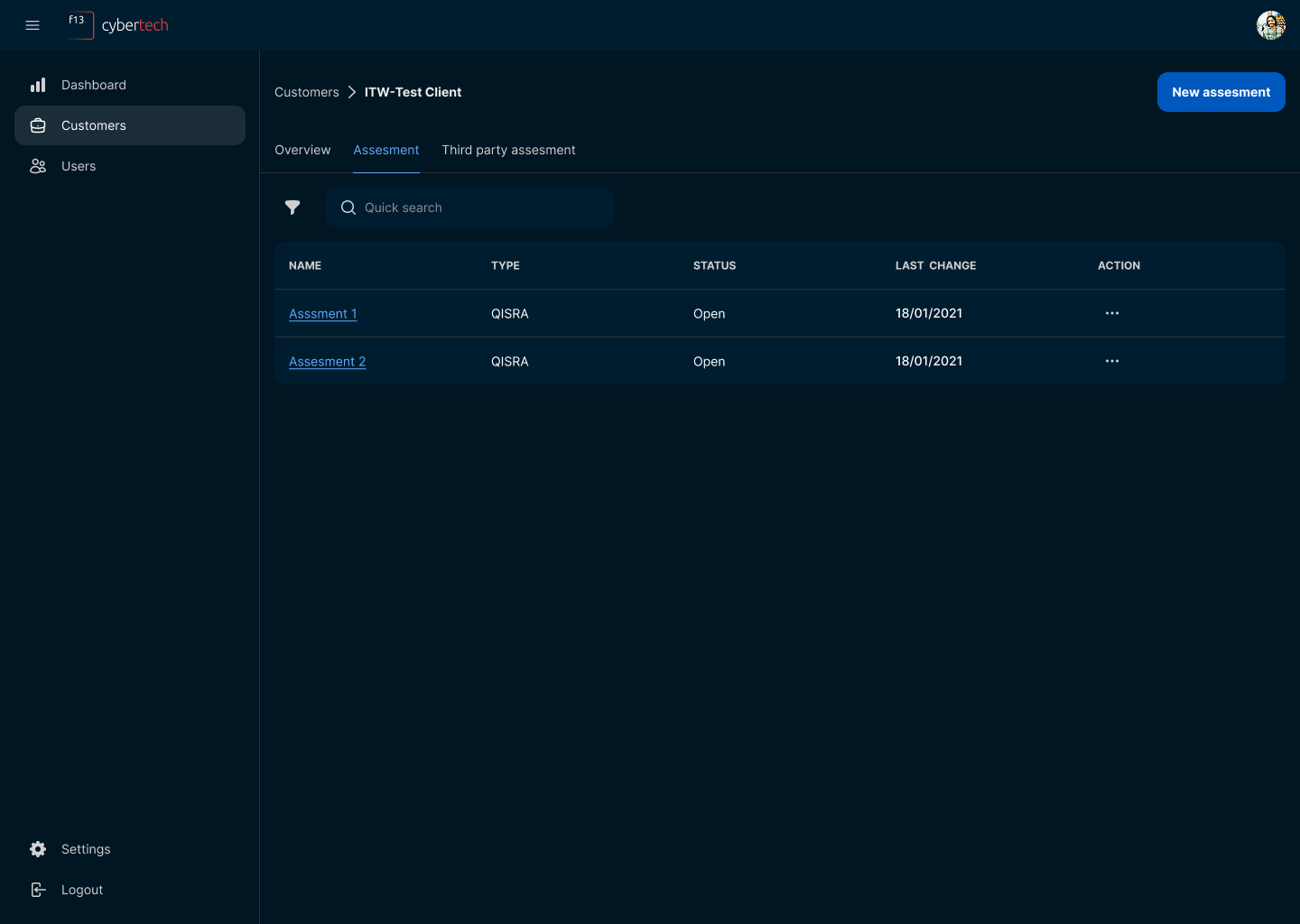Image resolution: width=1300 pixels, height=924 pixels.
Task: Open the filter funnel icon
Action: point(292,208)
